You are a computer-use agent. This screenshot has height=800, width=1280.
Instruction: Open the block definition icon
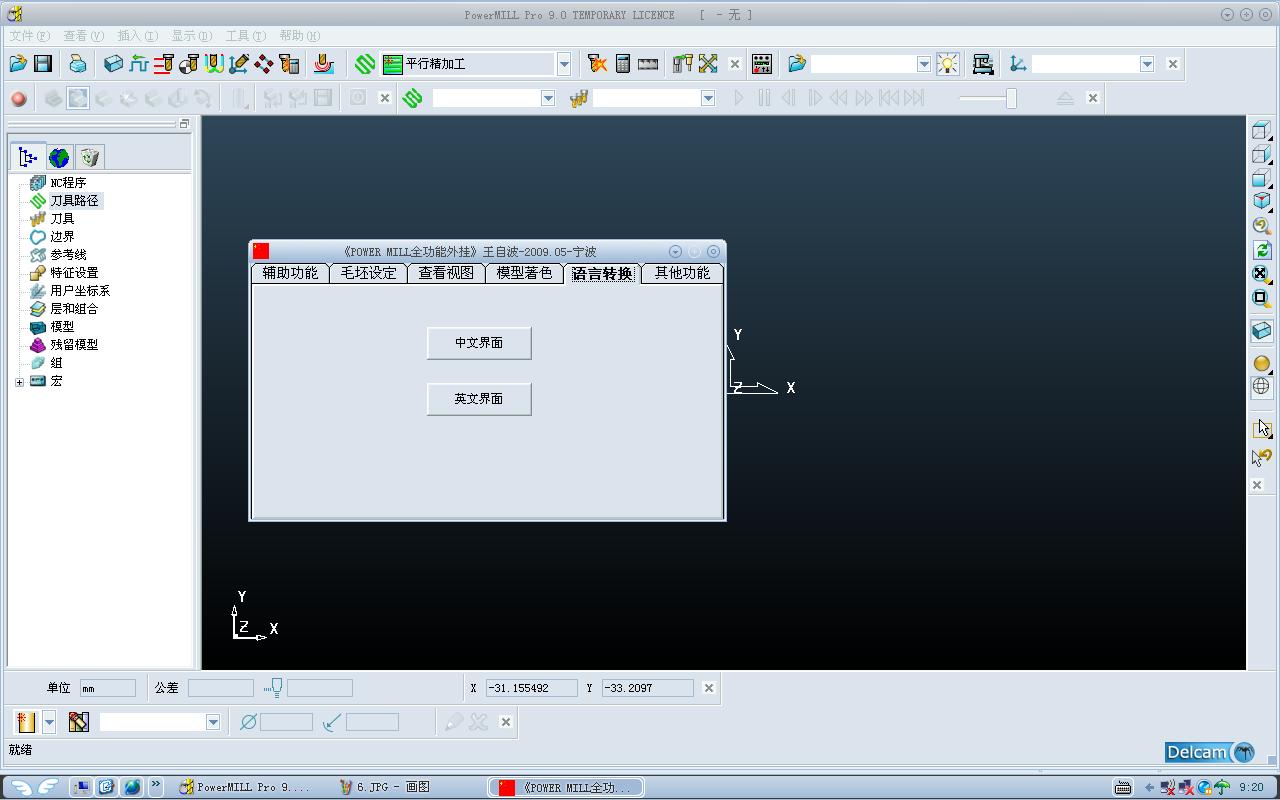113,64
